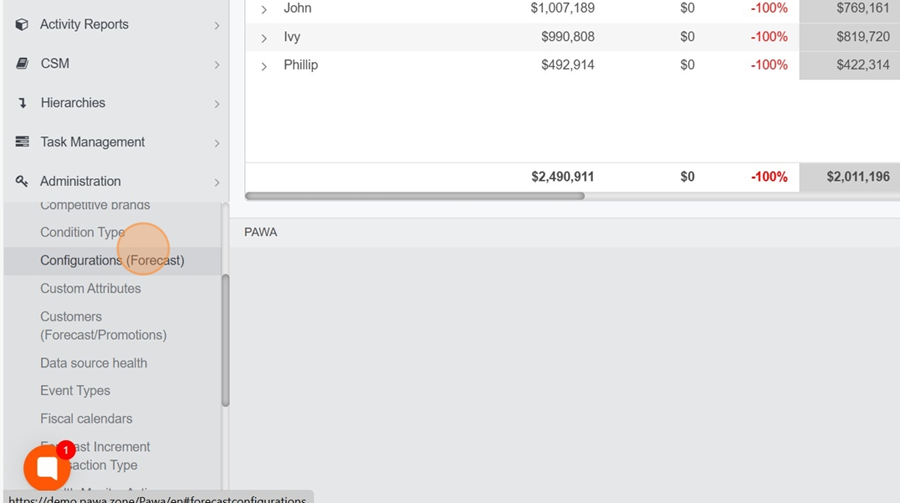Click the Administration key icon
Screen dimensions: 900x503
(22, 181)
